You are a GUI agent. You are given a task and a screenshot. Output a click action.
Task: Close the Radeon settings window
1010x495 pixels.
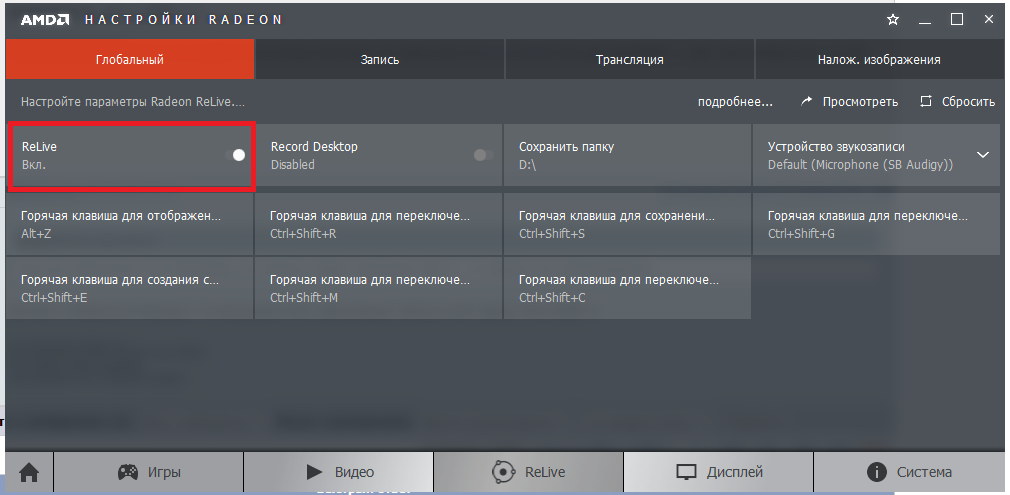[x=989, y=19]
